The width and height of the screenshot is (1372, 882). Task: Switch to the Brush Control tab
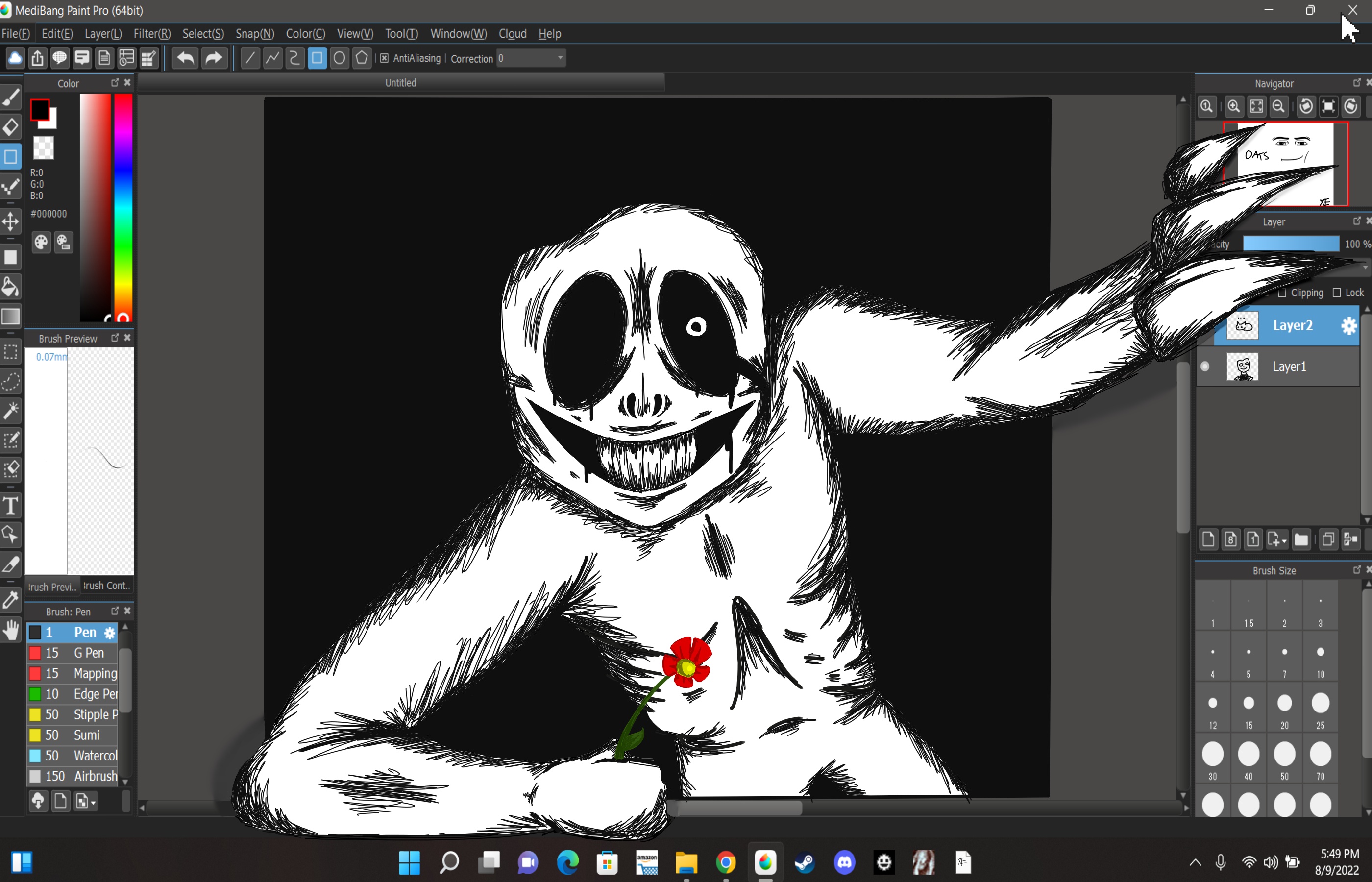coord(106,586)
